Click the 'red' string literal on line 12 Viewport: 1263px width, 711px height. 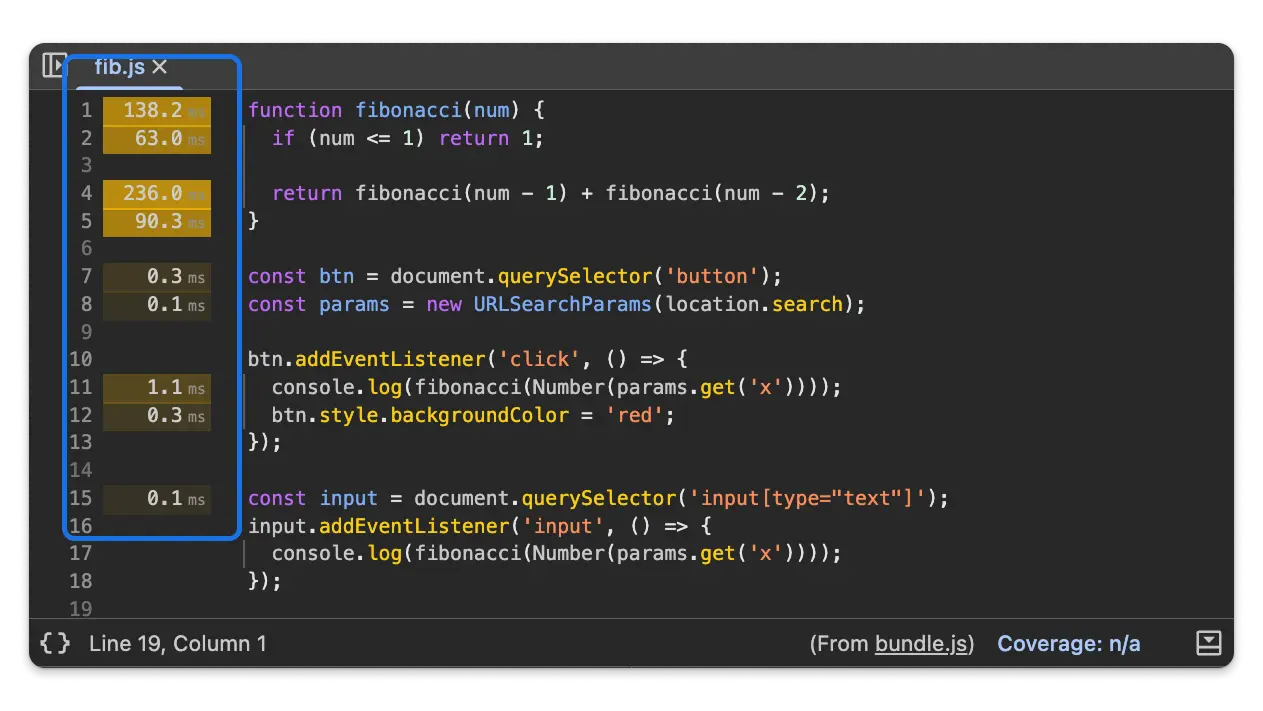(x=634, y=415)
